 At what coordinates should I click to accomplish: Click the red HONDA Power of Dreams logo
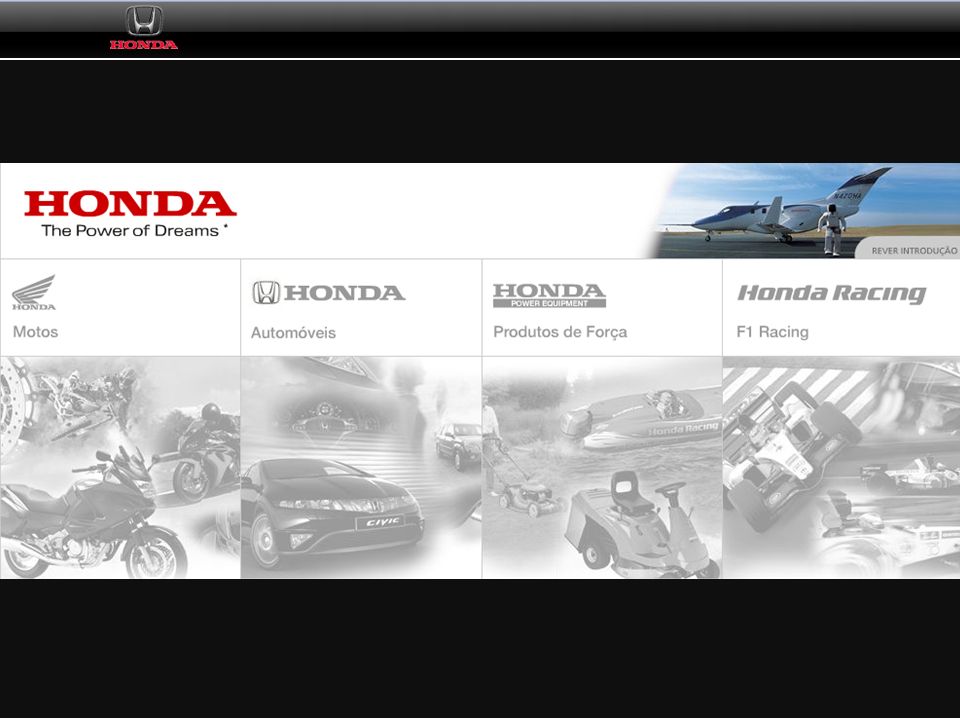pos(130,214)
